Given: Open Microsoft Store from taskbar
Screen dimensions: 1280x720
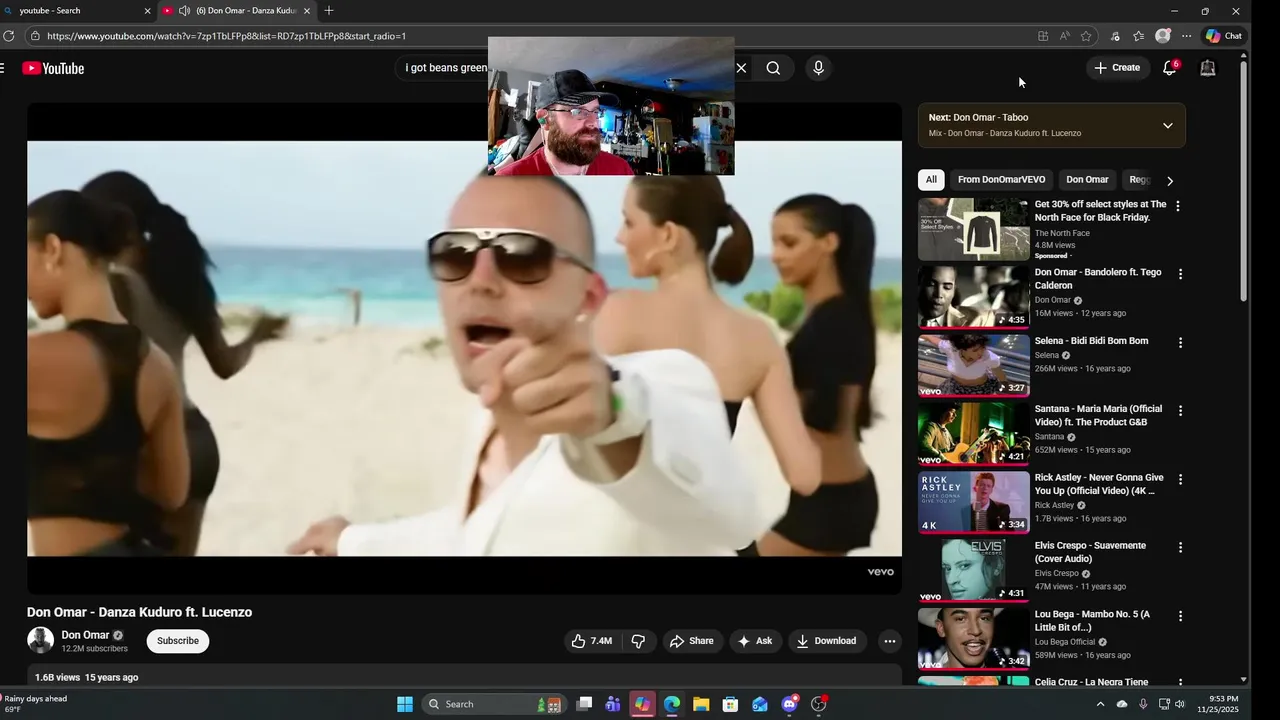Looking at the screenshot, I should coord(730,704).
